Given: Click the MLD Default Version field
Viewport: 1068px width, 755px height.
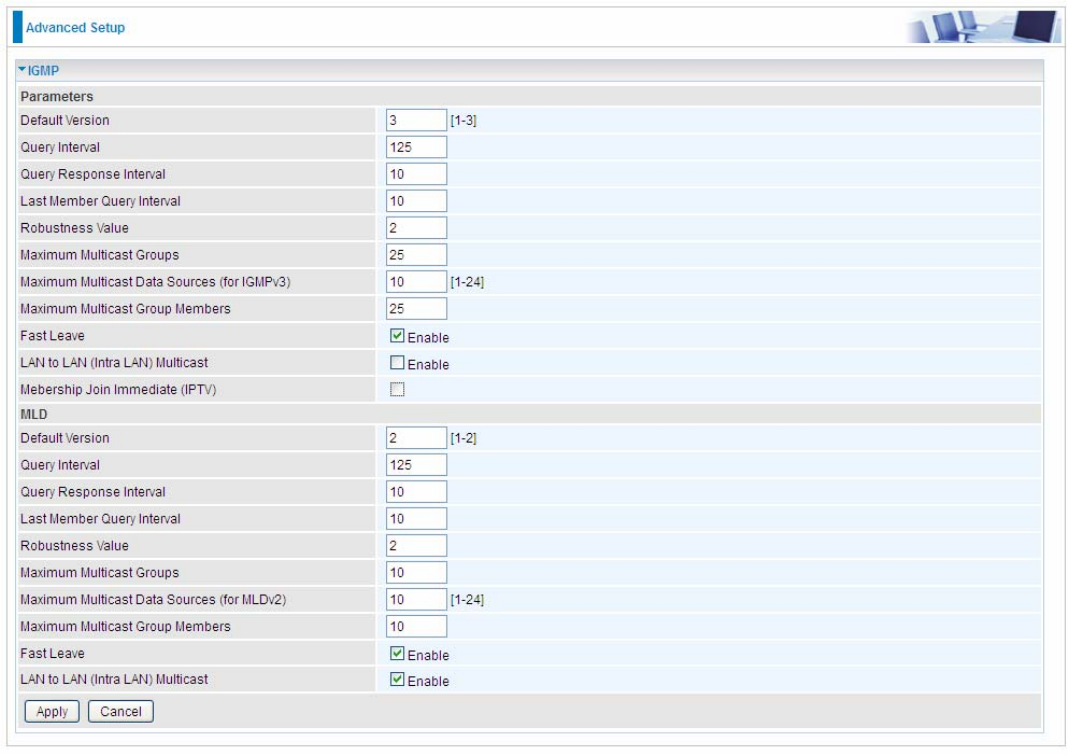Looking at the screenshot, I should 416,437.
